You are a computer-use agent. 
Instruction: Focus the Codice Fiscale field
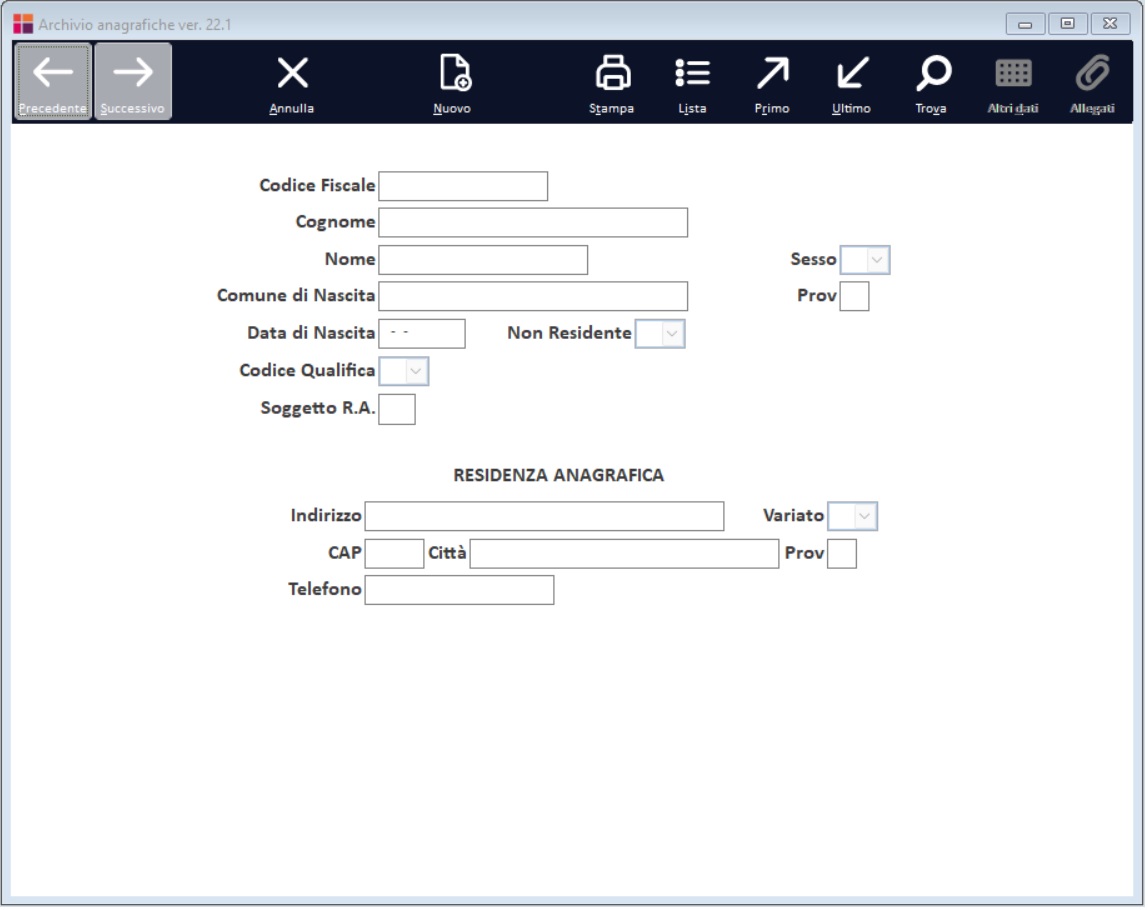464,187
